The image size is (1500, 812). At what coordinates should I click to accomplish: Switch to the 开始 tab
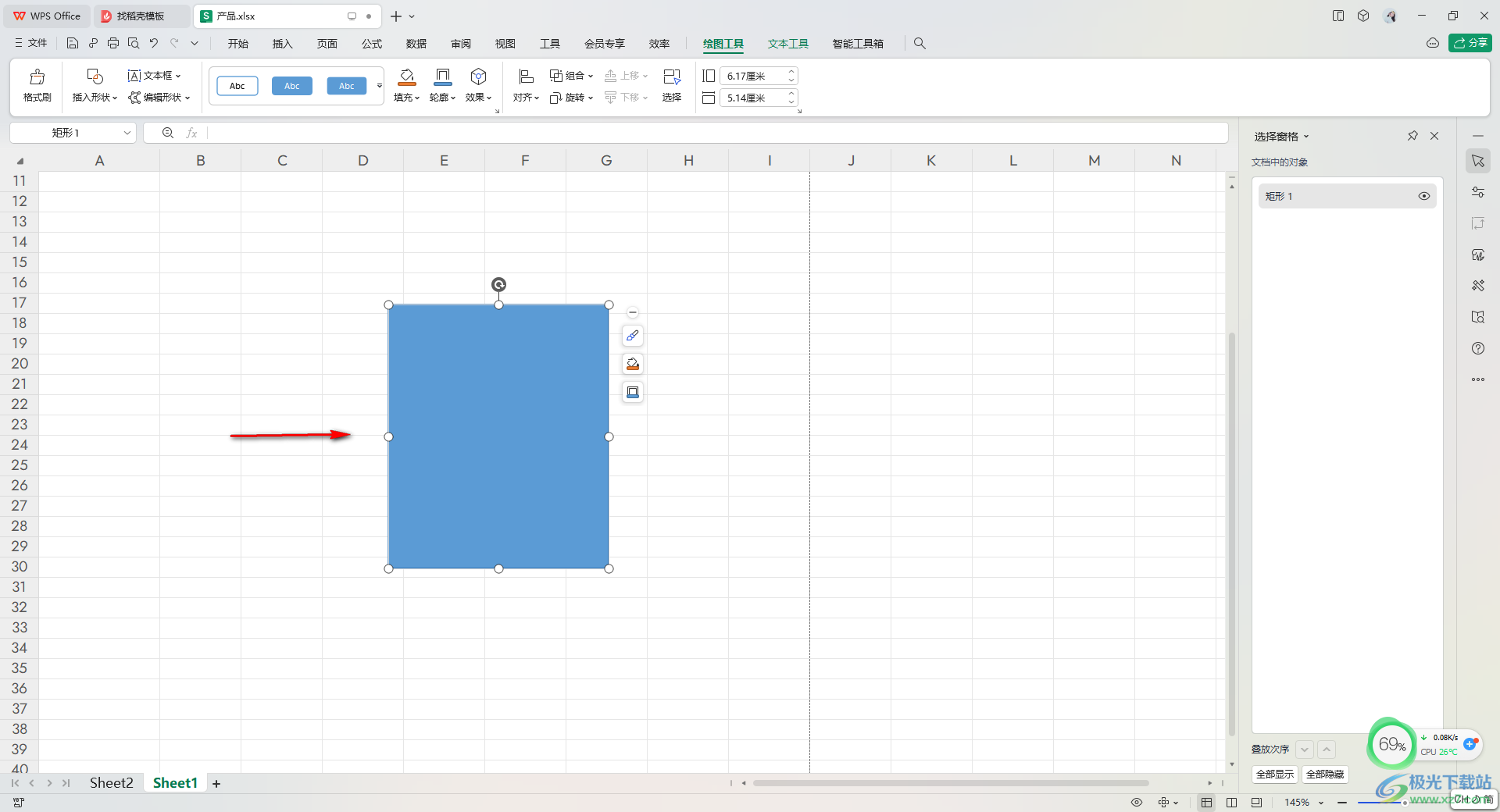[238, 44]
